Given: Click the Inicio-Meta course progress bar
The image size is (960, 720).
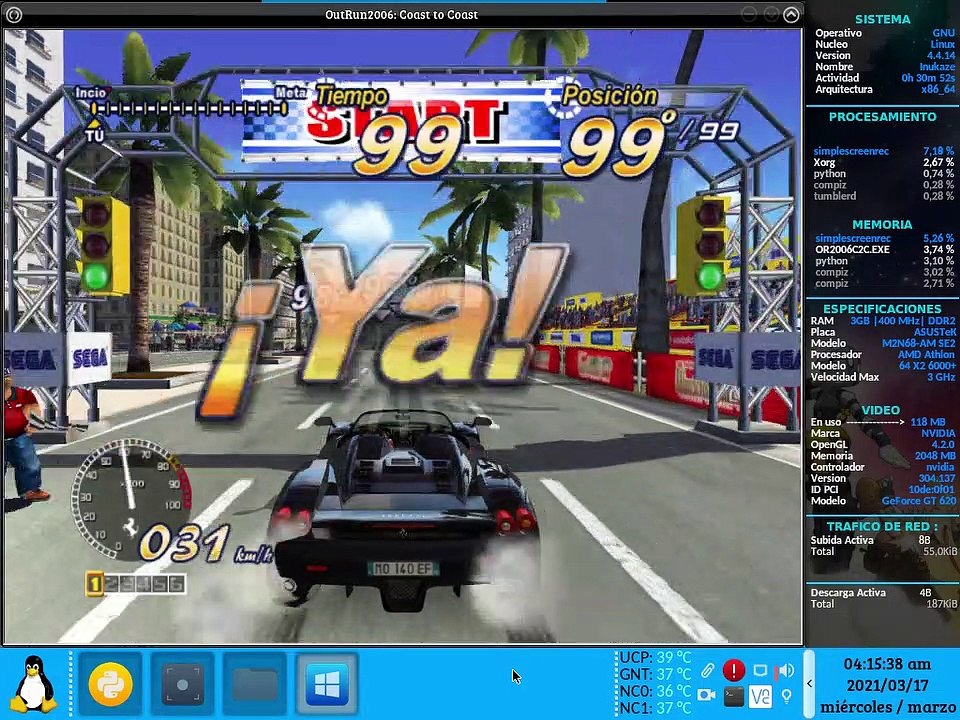Looking at the screenshot, I should click(190, 109).
